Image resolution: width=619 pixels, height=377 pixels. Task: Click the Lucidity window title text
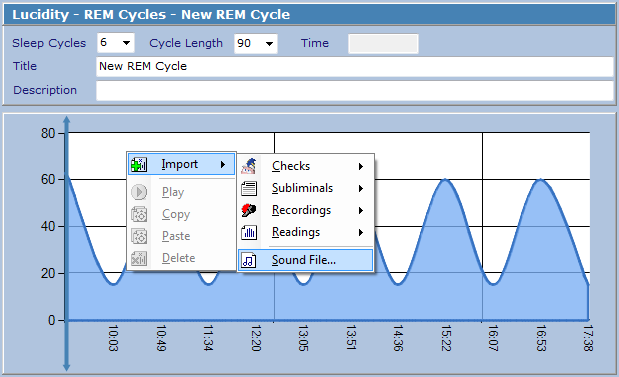(x=151, y=15)
